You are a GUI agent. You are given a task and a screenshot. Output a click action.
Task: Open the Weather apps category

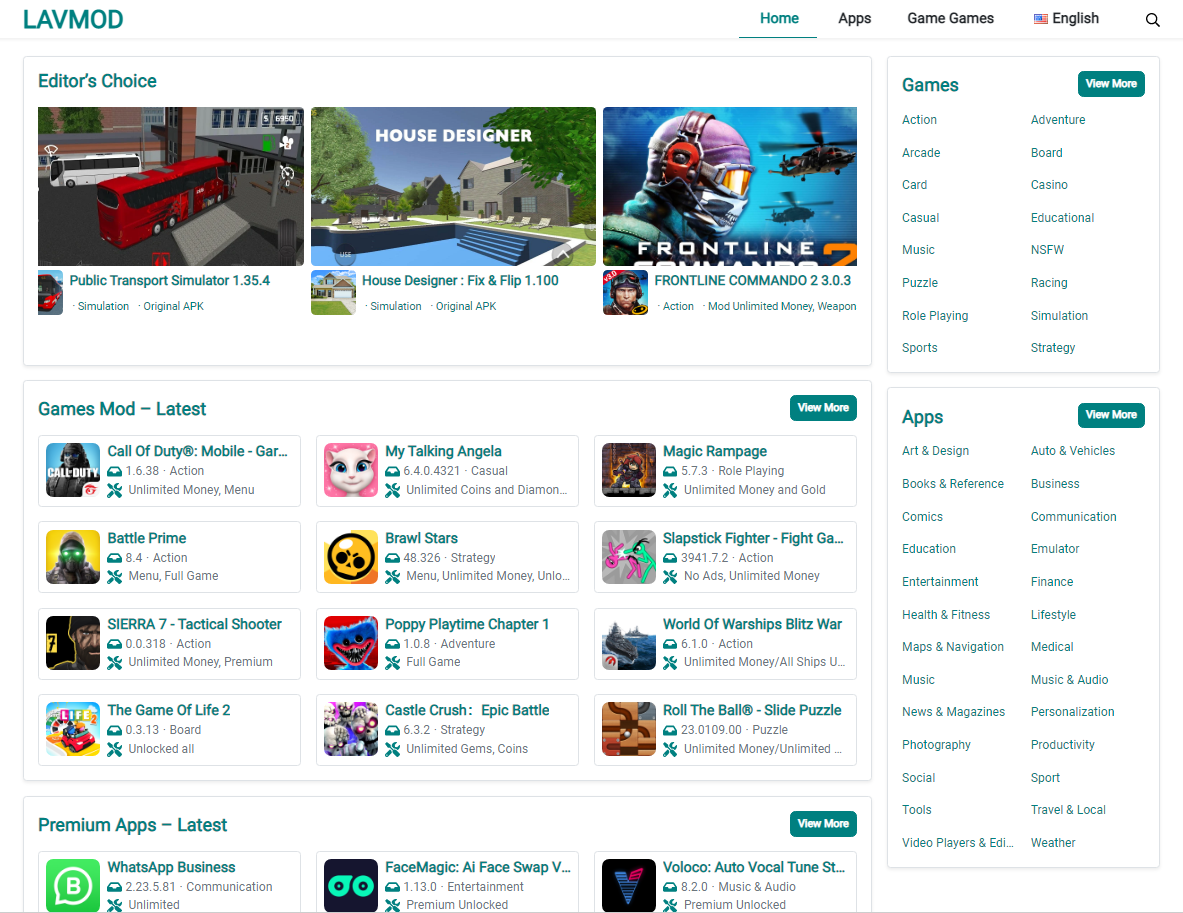(1052, 844)
